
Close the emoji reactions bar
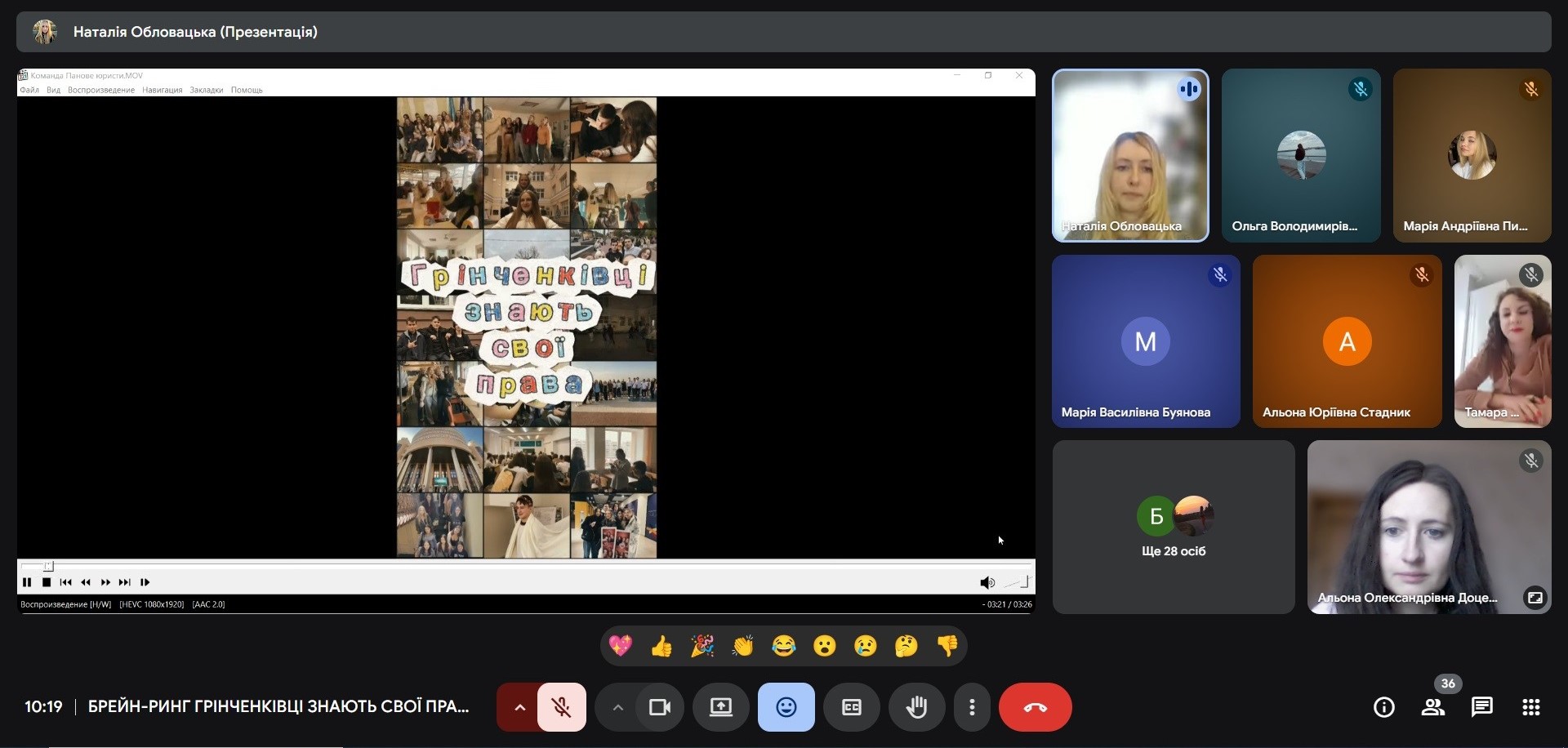(786, 707)
